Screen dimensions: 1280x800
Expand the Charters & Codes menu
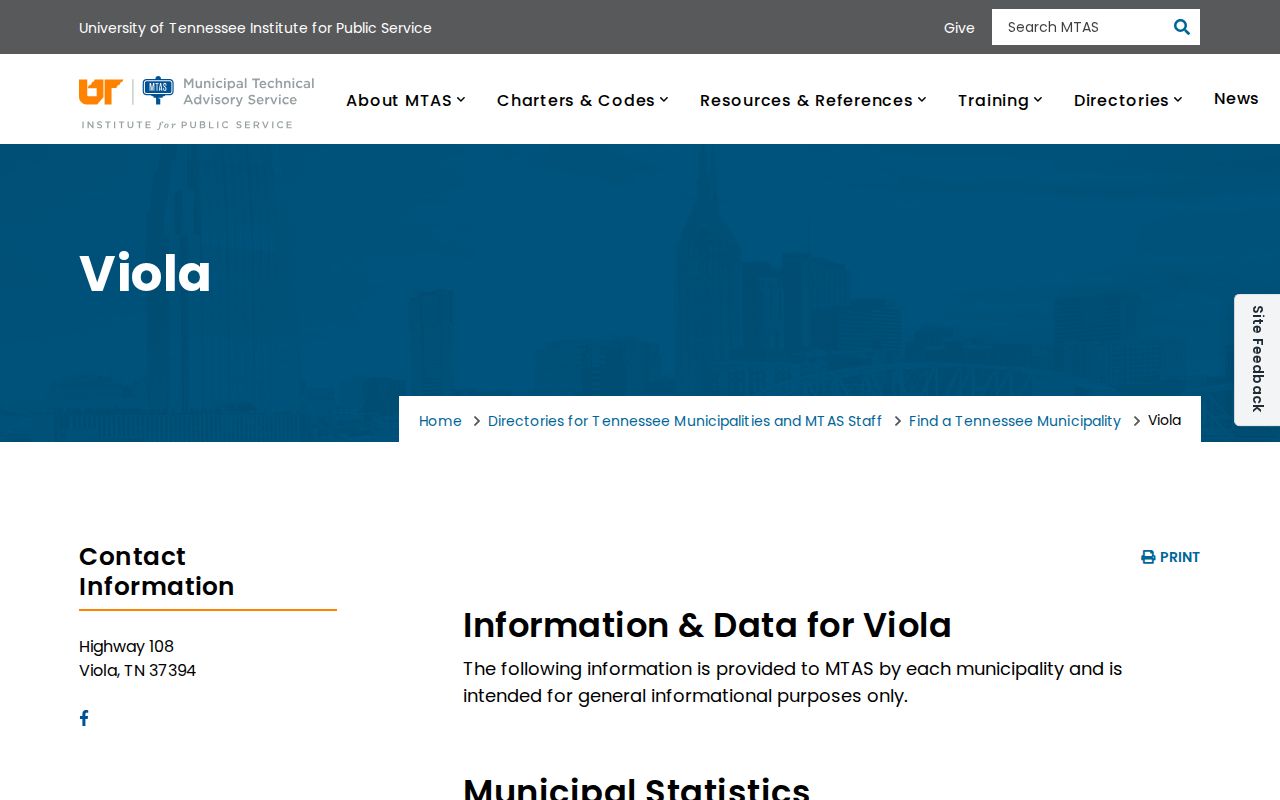[x=583, y=100]
